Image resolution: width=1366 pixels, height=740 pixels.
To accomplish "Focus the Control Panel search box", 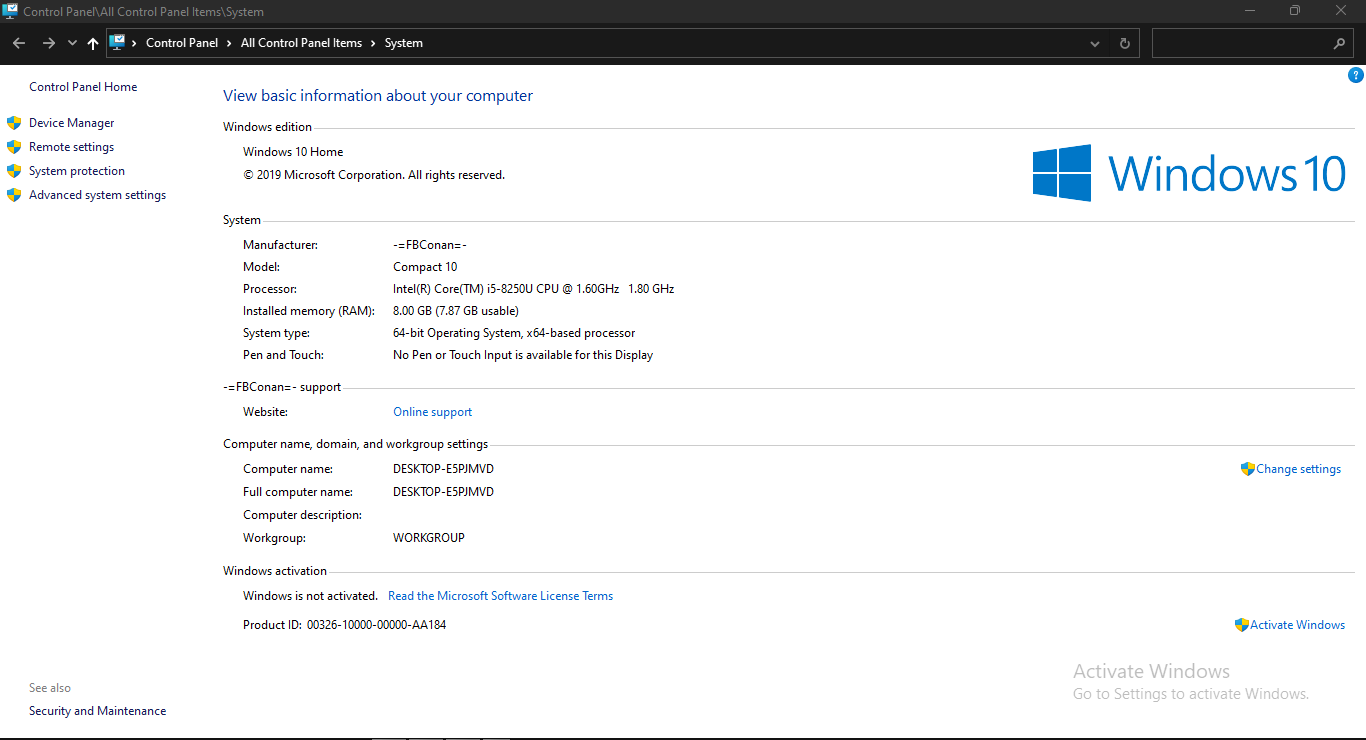I will point(1253,43).
